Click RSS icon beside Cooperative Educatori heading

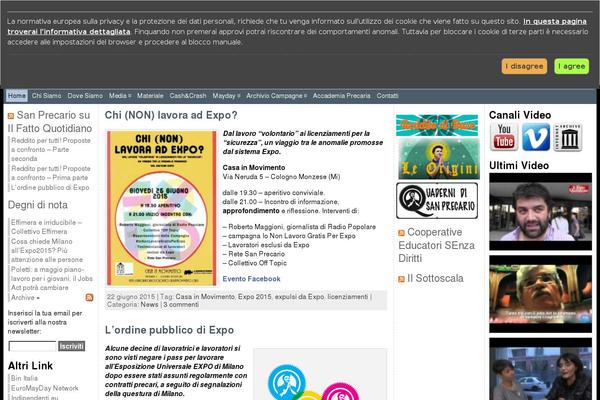[x=401, y=233]
